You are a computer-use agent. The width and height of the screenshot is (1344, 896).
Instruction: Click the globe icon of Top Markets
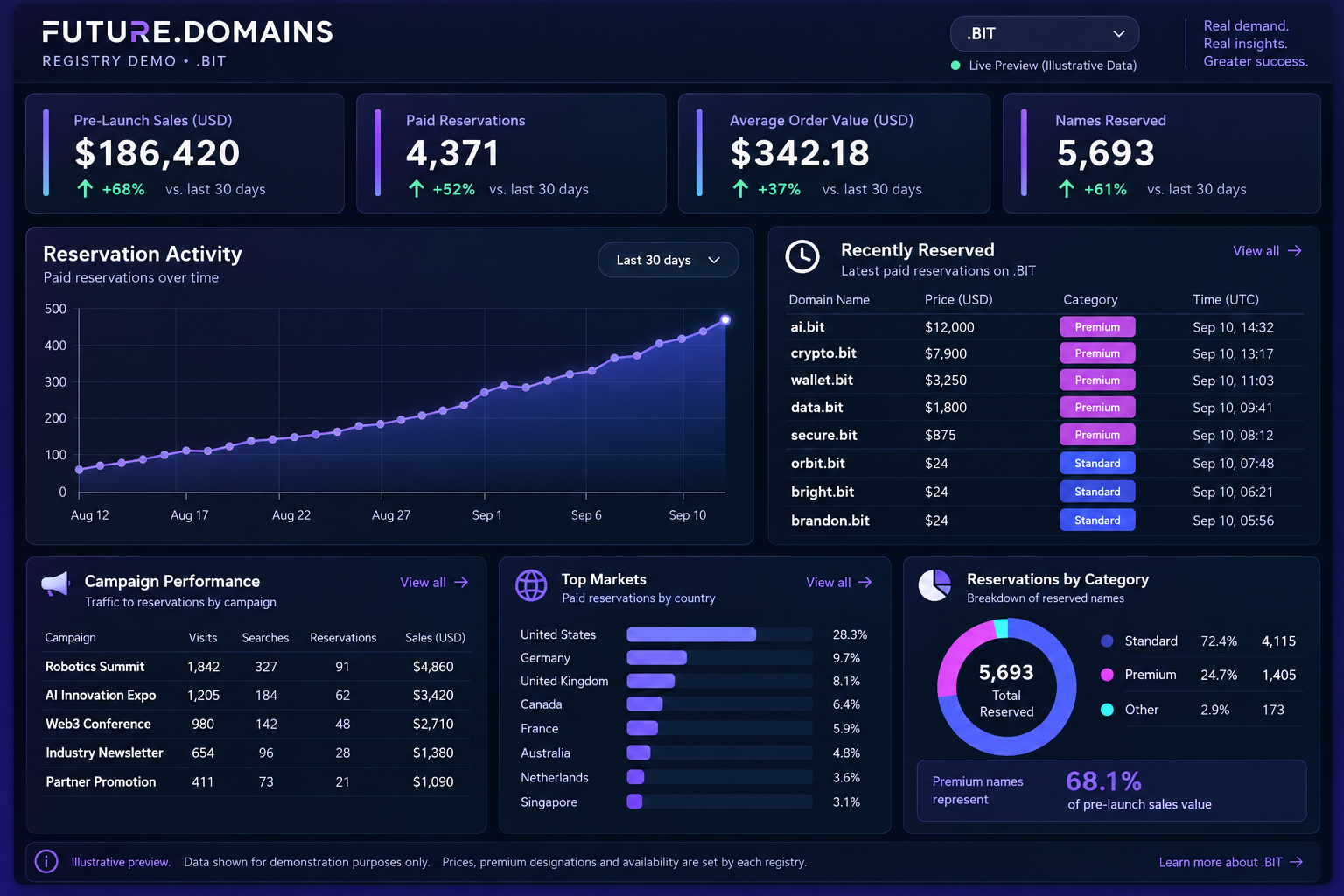click(531, 585)
